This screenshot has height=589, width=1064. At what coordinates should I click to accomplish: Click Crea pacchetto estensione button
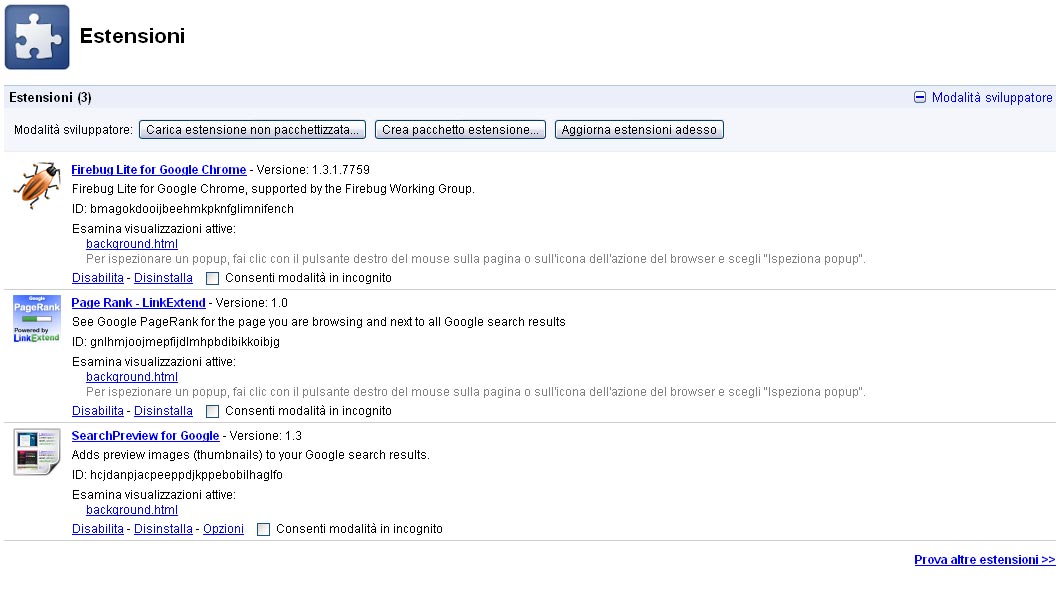point(460,130)
